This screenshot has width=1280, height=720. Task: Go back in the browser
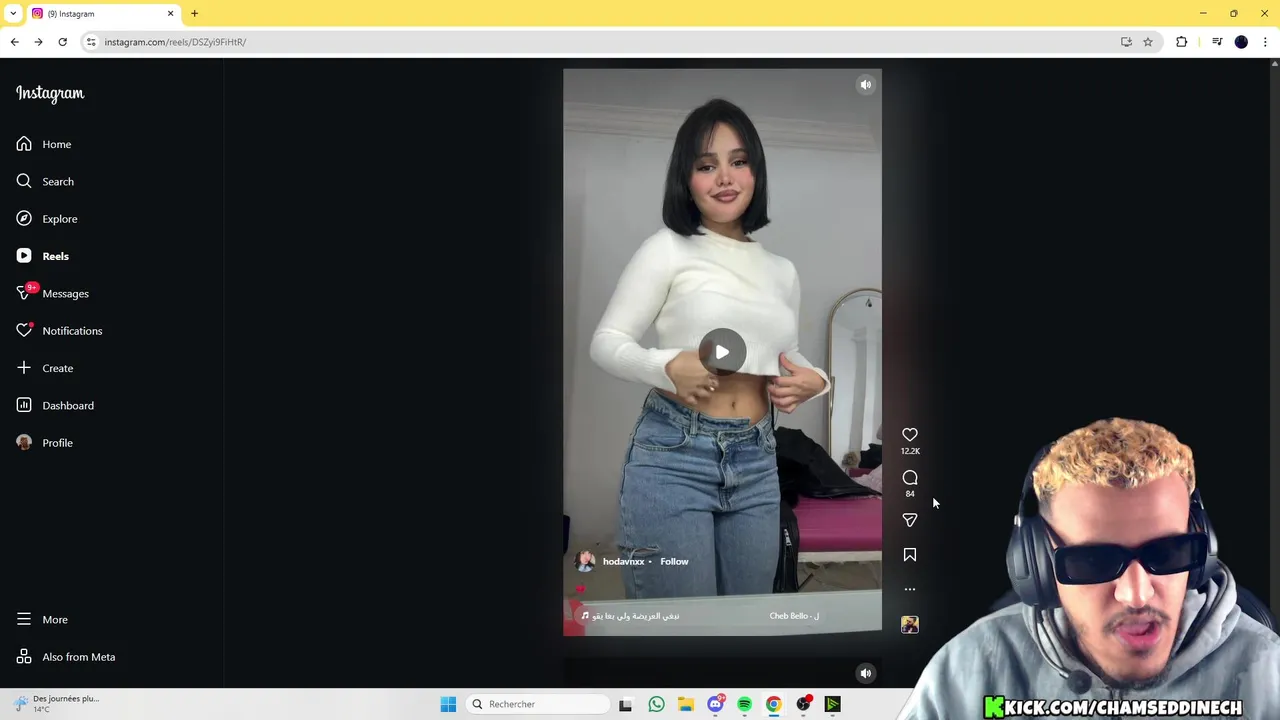coord(14,42)
